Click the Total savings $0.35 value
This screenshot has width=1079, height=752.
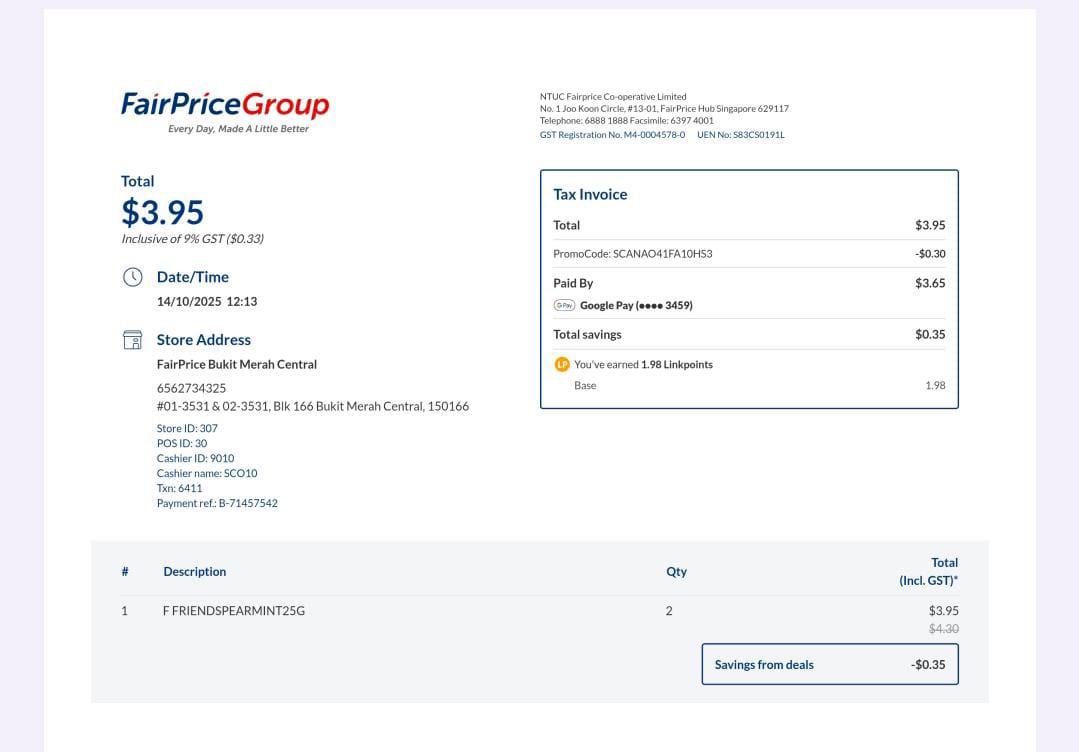pos(930,334)
